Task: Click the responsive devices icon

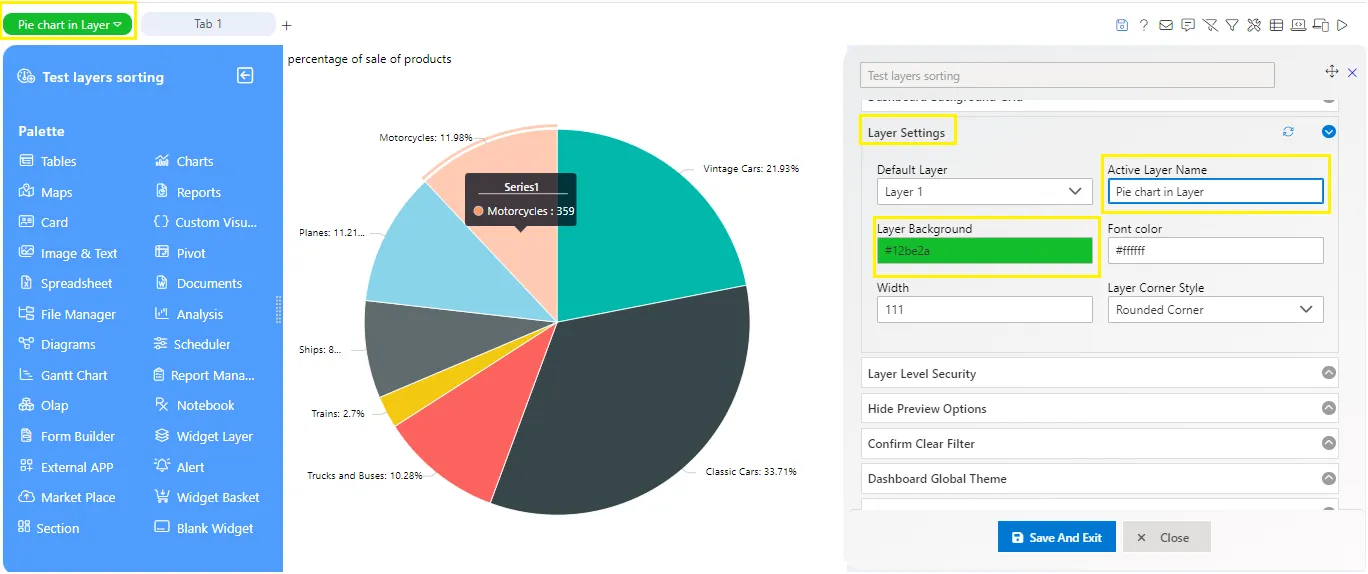Action: tap(1320, 25)
